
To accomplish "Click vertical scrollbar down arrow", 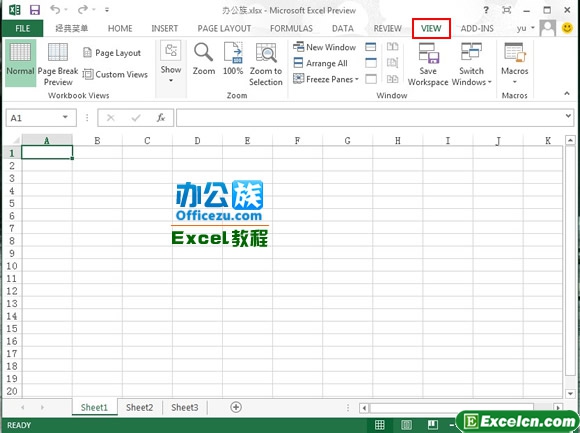I will (x=570, y=394).
